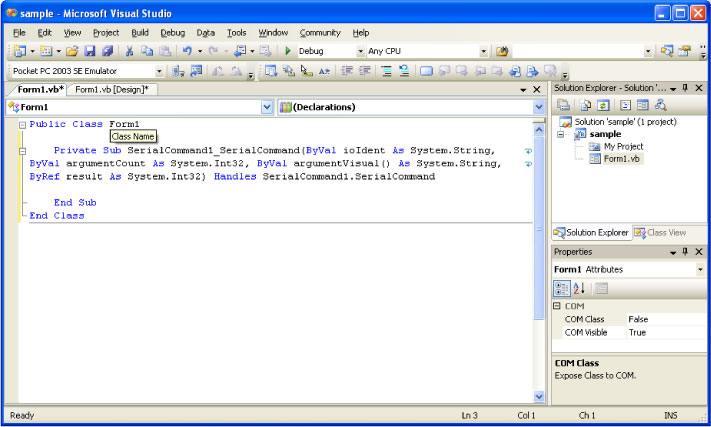Open the Help menu
The image size is (711, 427).
361,33
